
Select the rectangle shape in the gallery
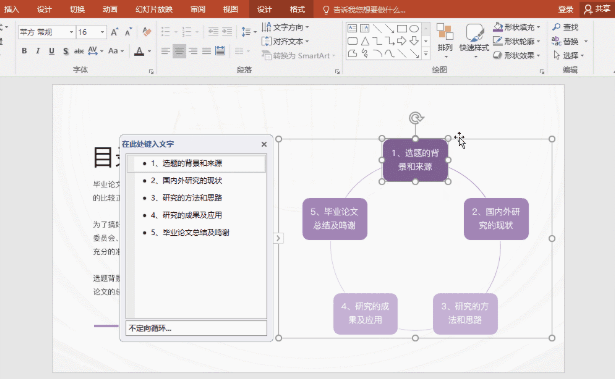[402, 29]
